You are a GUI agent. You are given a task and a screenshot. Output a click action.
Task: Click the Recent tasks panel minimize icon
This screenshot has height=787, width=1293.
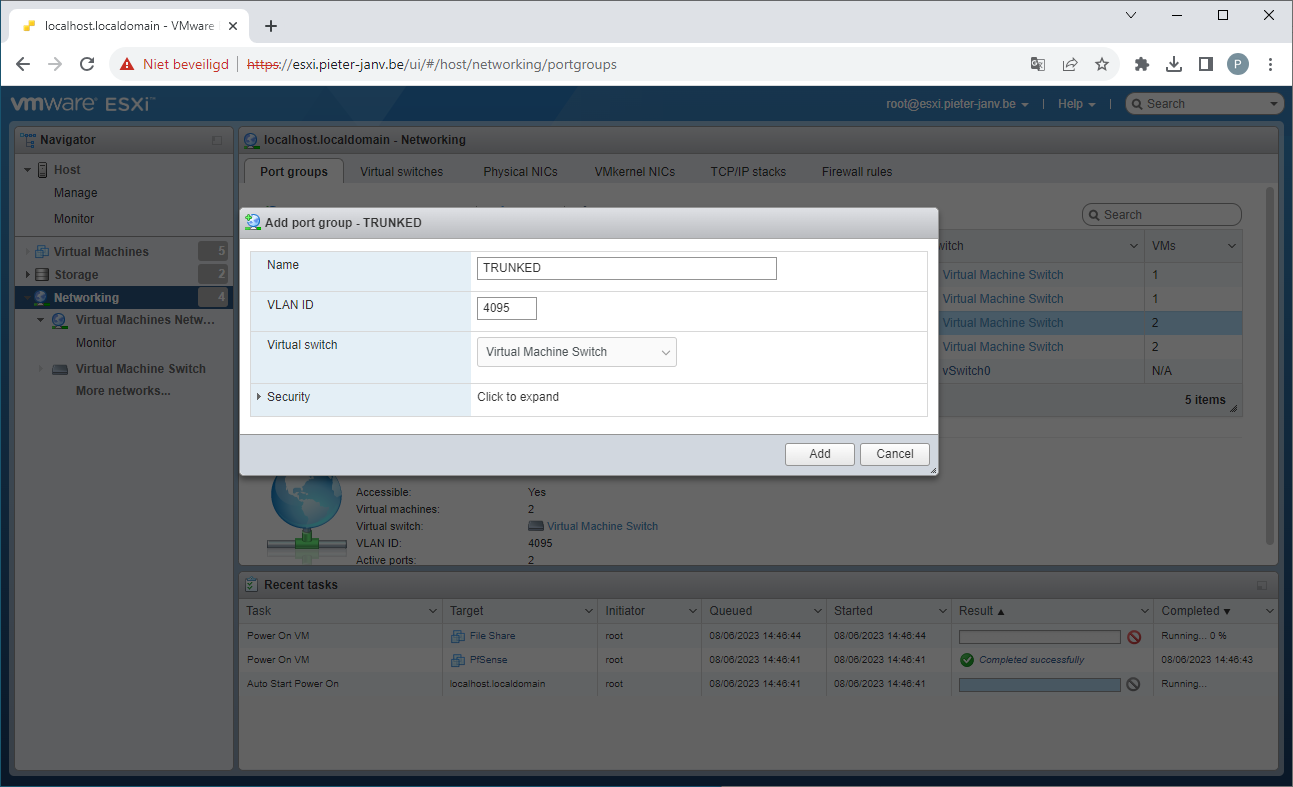coord(1261,585)
